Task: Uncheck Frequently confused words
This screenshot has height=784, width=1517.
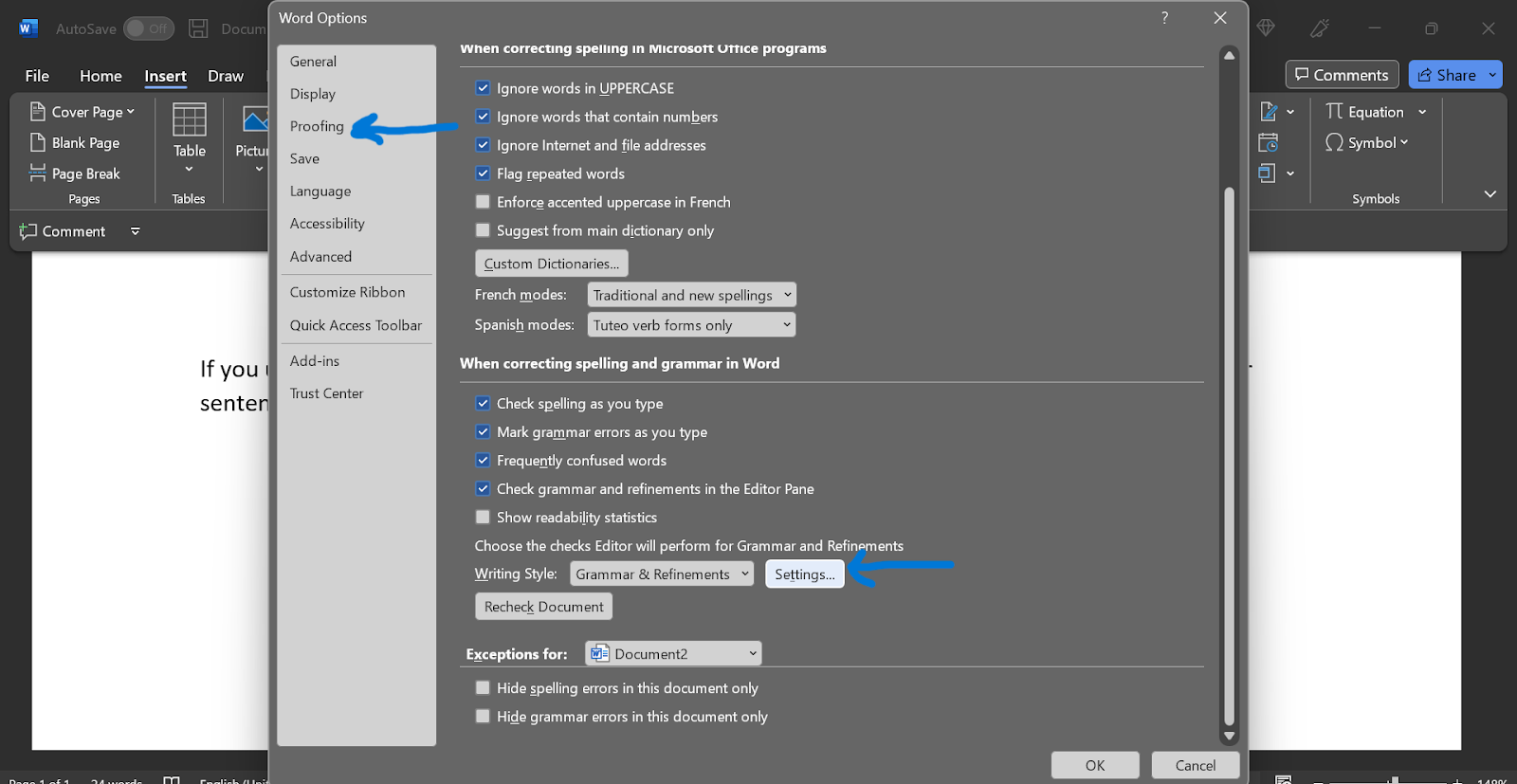Action: [483, 461]
